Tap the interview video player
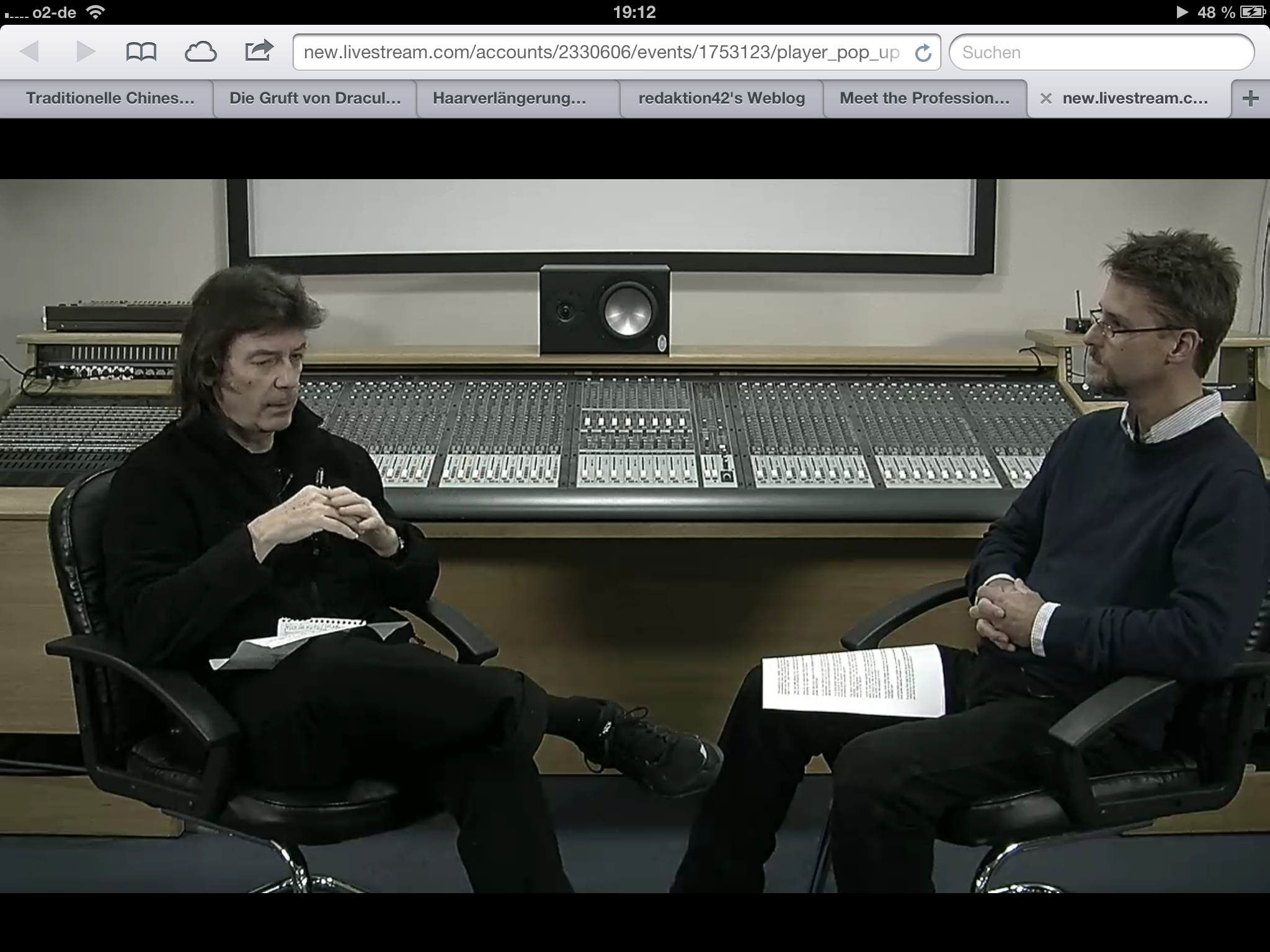Viewport: 1270px width, 952px height. click(x=635, y=535)
